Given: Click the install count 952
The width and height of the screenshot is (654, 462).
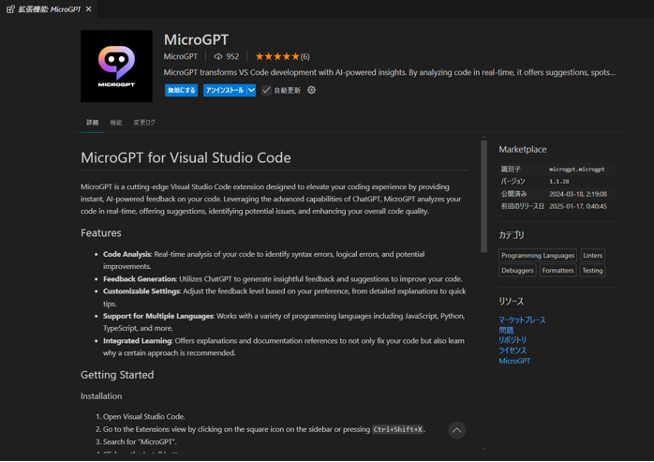Looking at the screenshot, I should (232, 56).
